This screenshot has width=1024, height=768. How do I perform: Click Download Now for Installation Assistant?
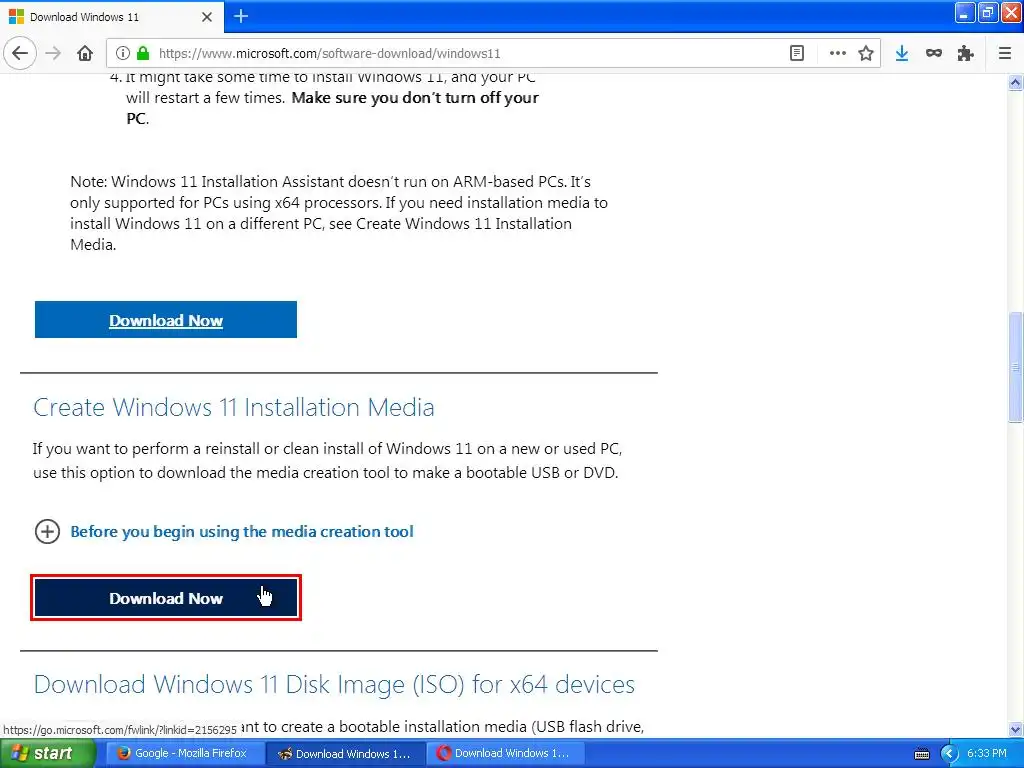pyautogui.click(x=166, y=320)
